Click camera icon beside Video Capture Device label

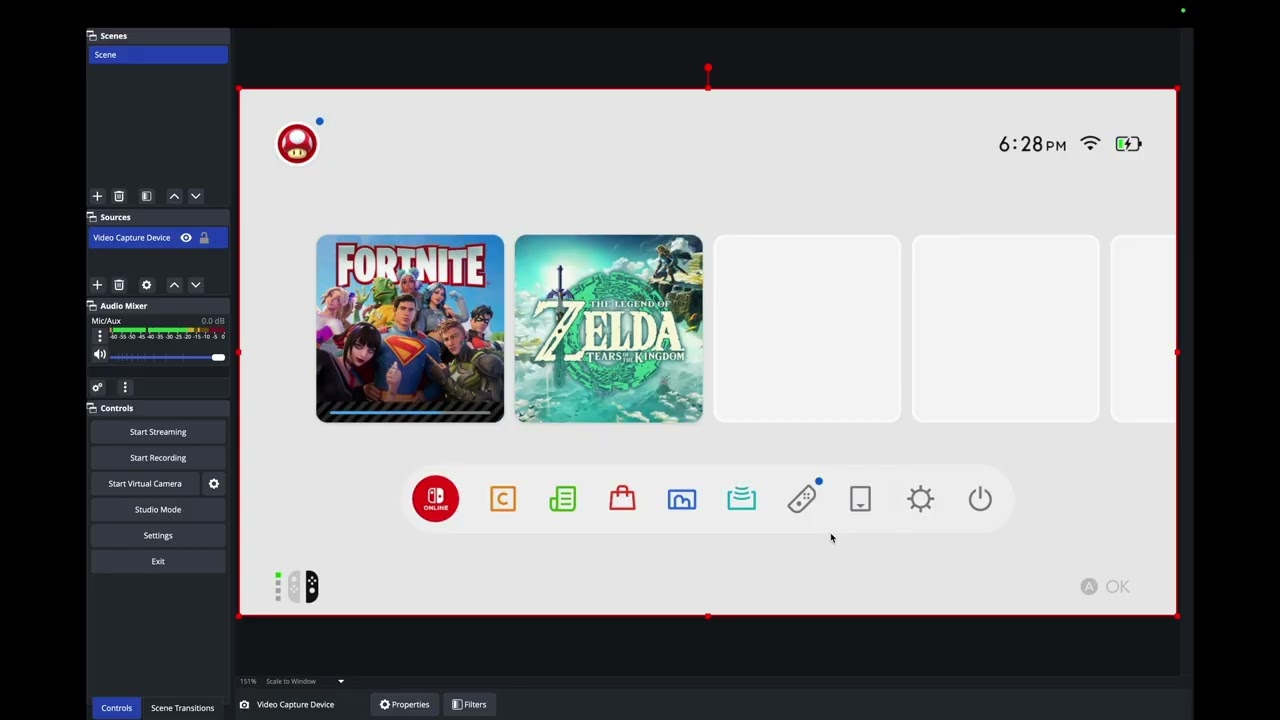pos(244,705)
